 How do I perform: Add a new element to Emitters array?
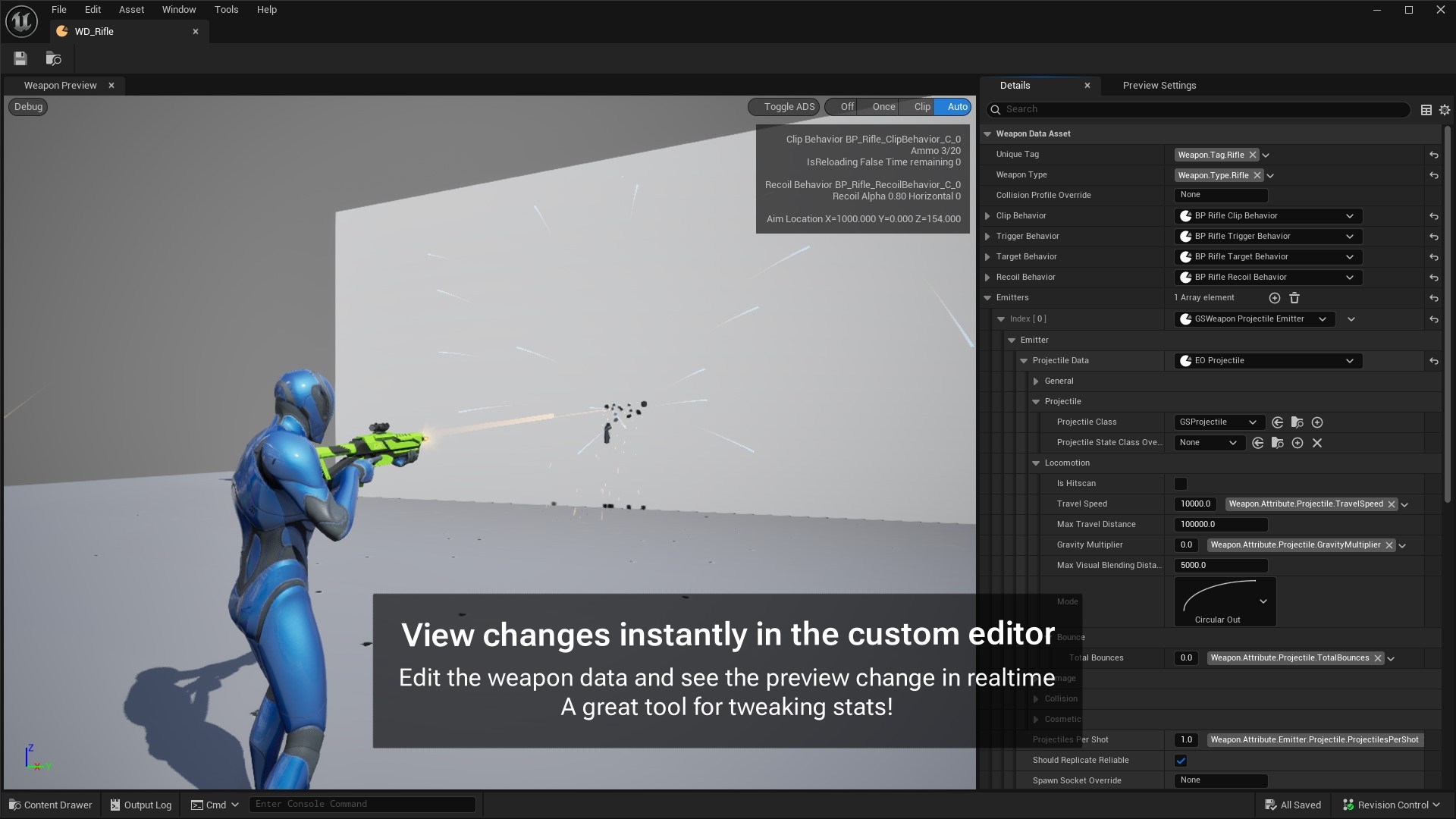point(1274,298)
